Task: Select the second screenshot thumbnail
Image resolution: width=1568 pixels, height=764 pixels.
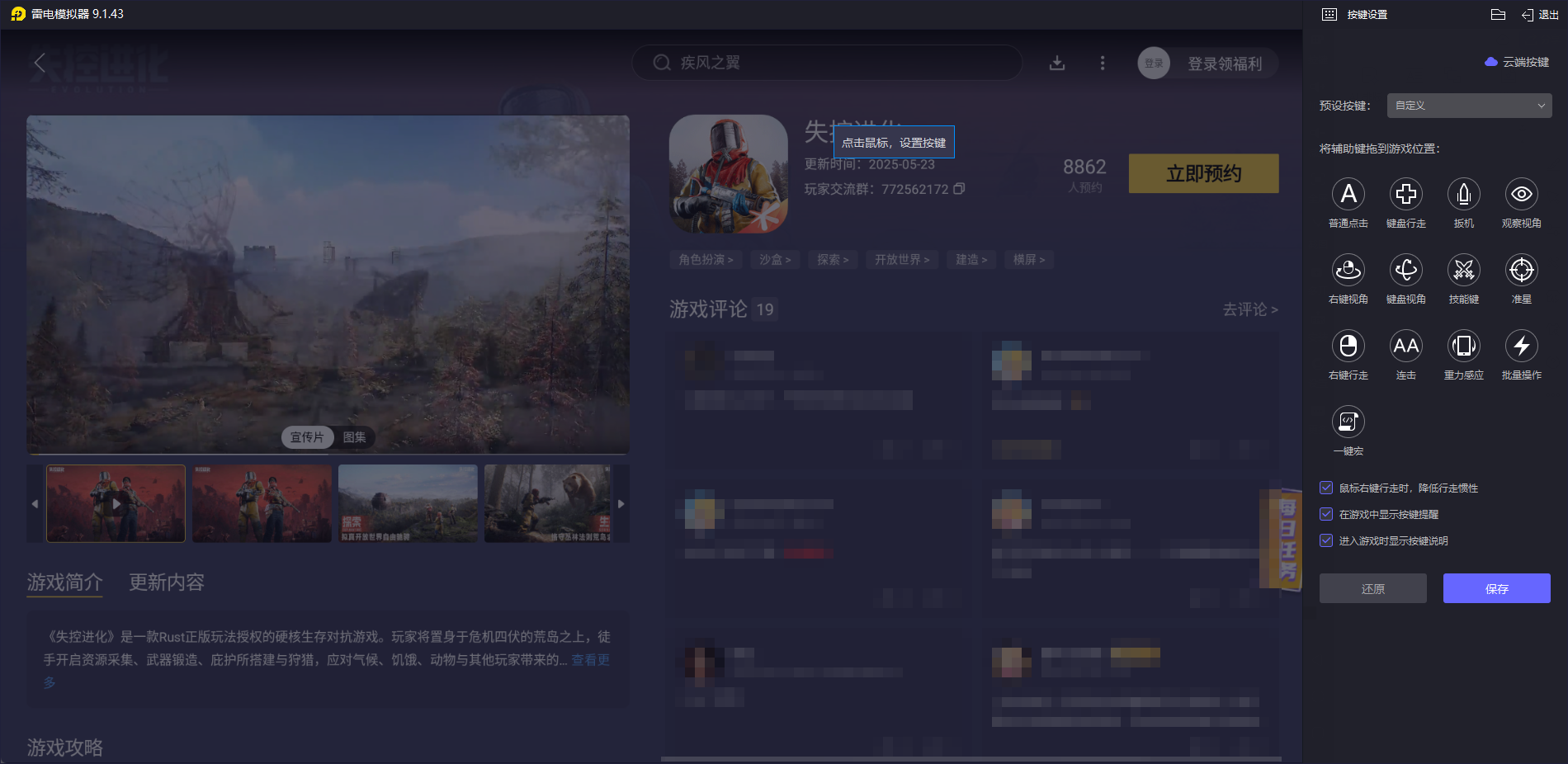Action: (262, 503)
